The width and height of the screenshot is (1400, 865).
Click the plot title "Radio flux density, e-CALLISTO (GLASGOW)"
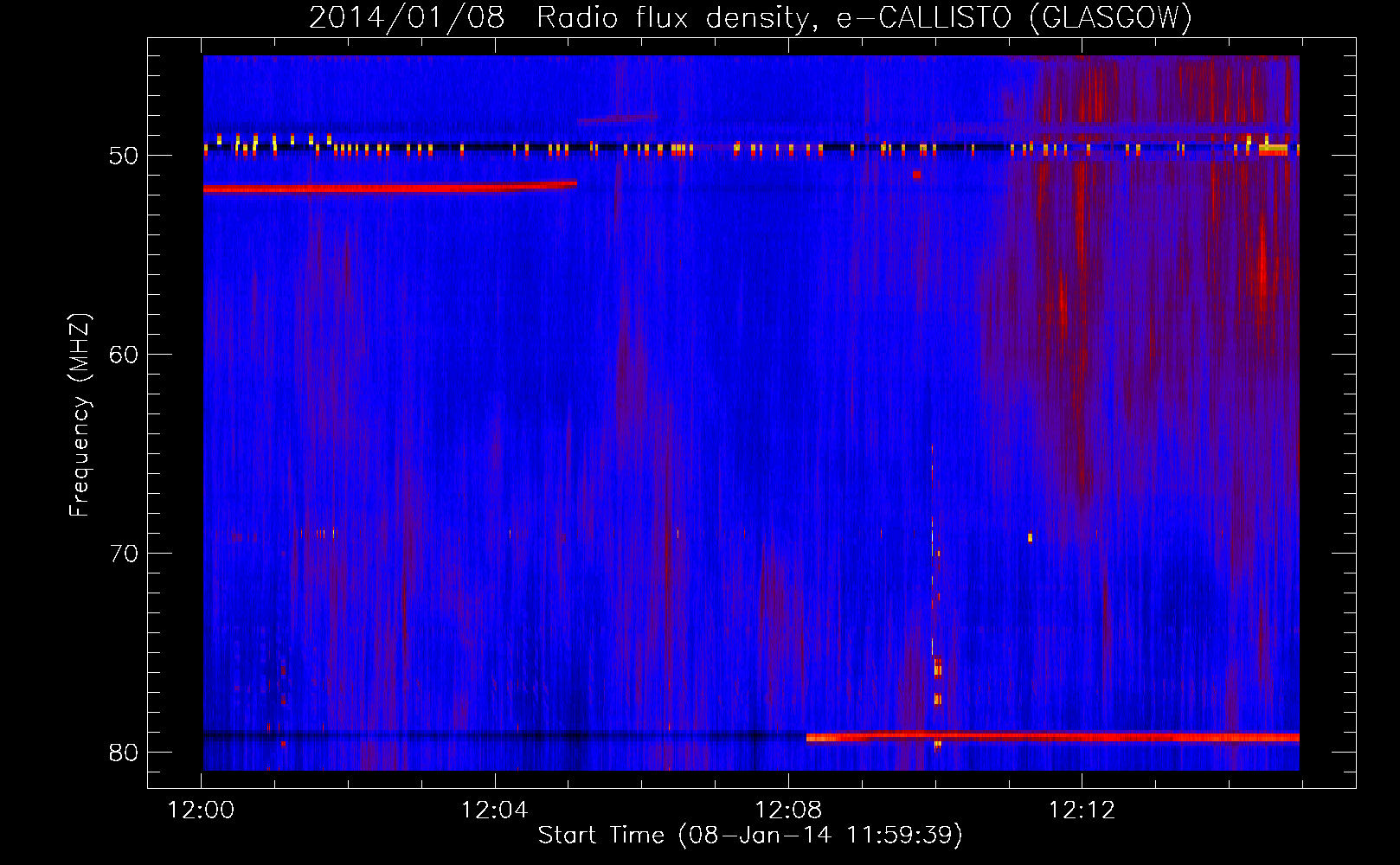coord(864,17)
